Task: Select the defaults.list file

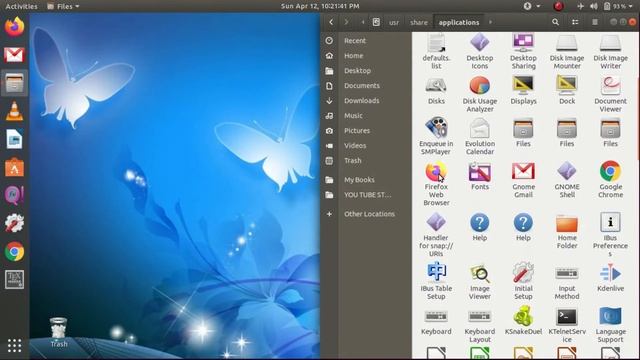Action: (x=436, y=43)
